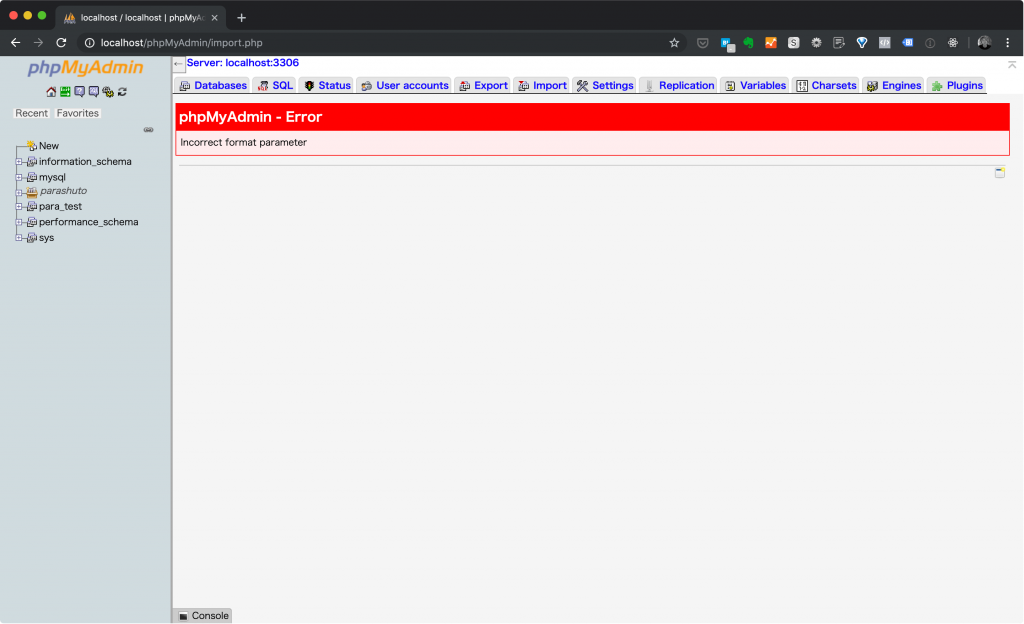
Task: Open the empty SQL query window icon
Action: coord(65,92)
